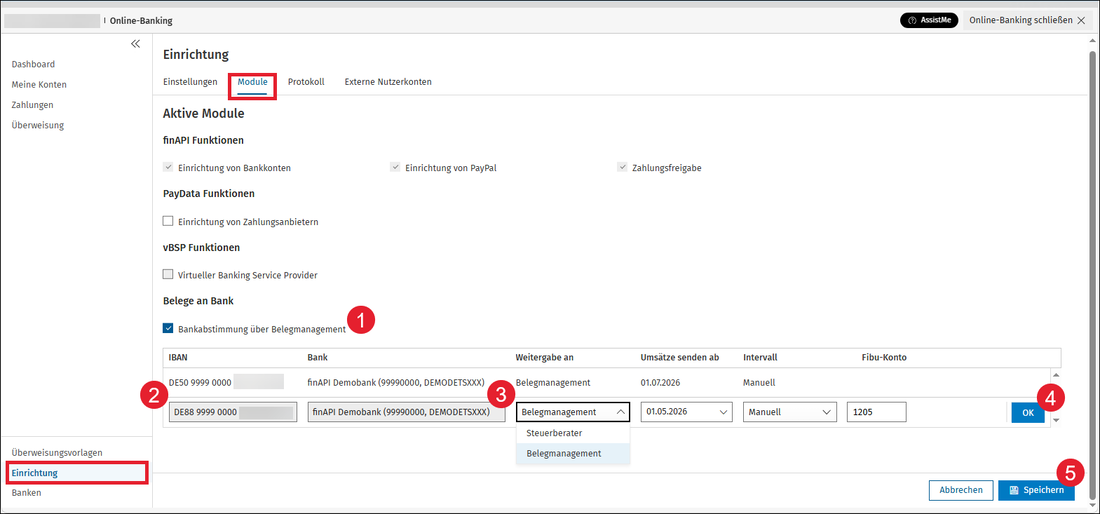The image size is (1100, 514).
Task: Click the Abbrechen button
Action: point(960,490)
